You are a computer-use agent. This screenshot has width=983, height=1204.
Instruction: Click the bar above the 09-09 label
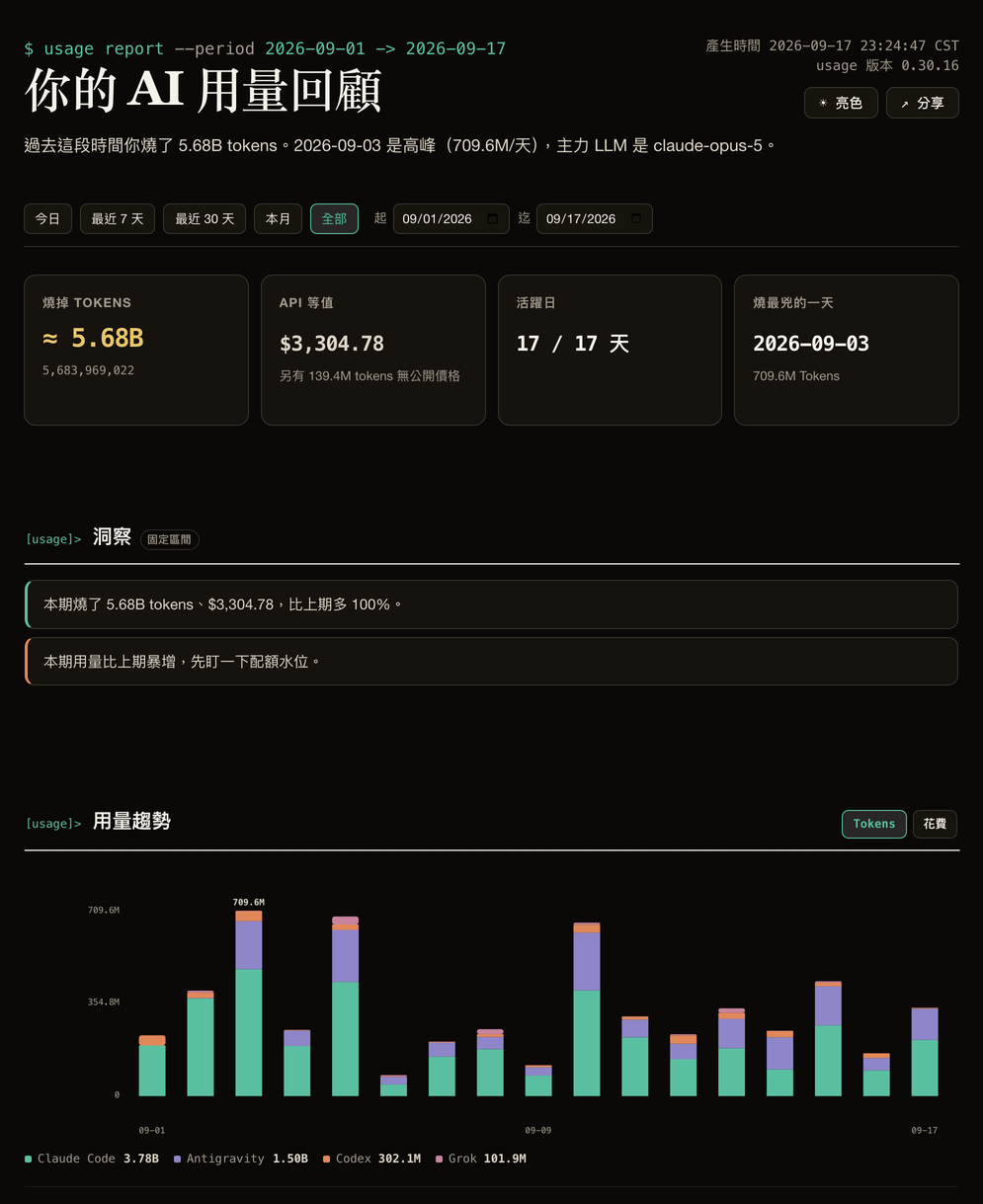pos(538,1081)
